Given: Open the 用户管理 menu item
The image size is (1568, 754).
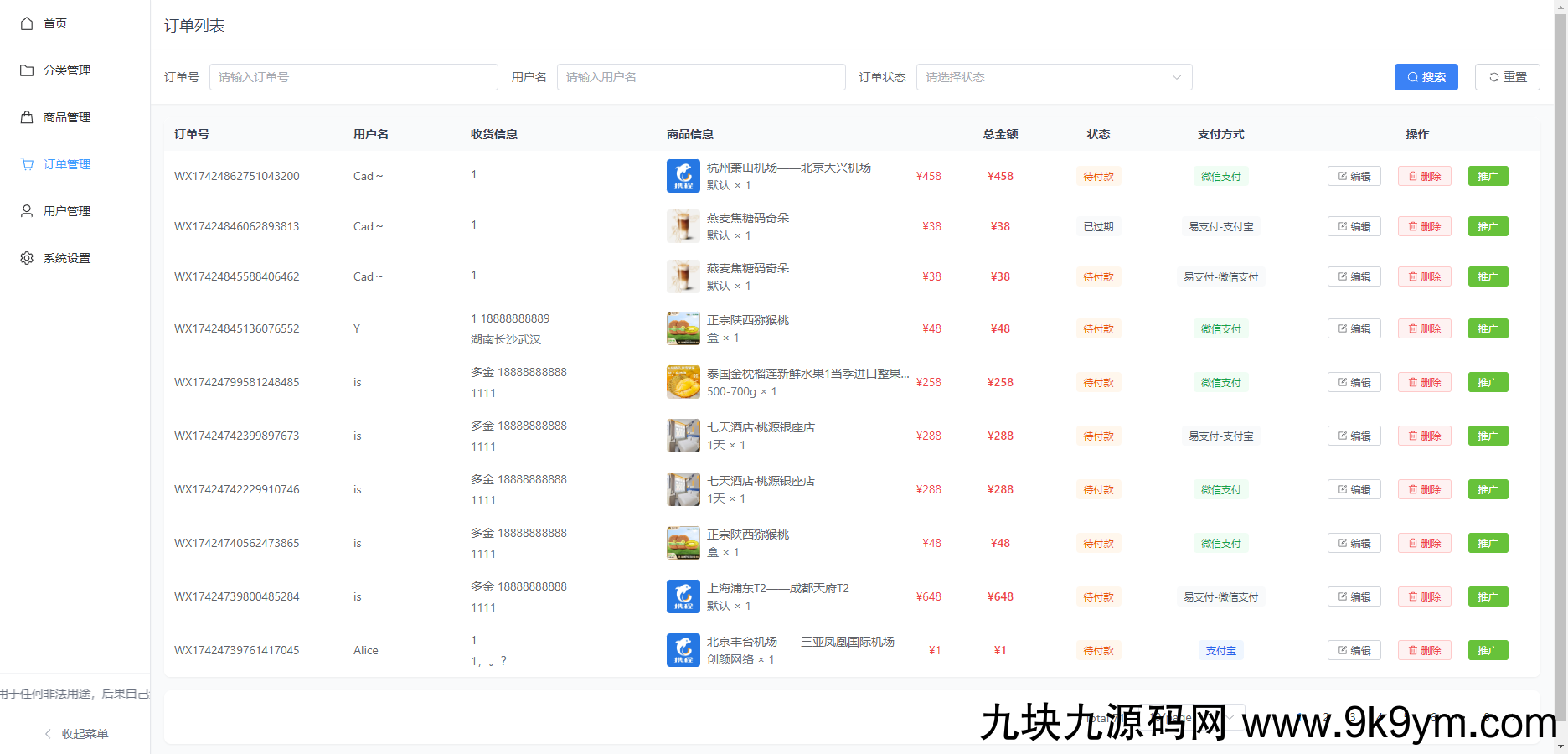Looking at the screenshot, I should (x=67, y=211).
